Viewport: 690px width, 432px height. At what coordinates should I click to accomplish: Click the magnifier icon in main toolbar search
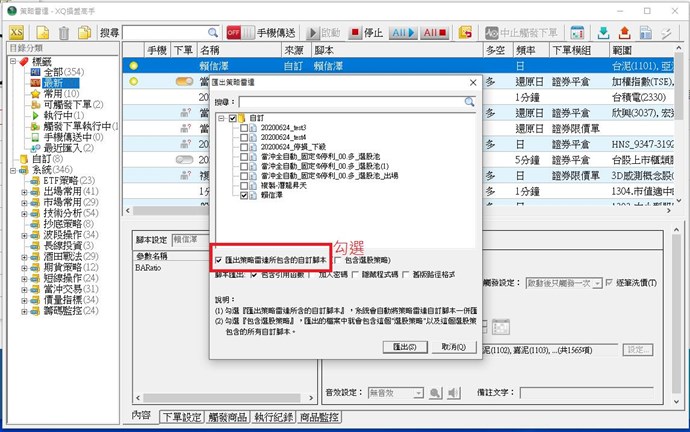pos(213,33)
